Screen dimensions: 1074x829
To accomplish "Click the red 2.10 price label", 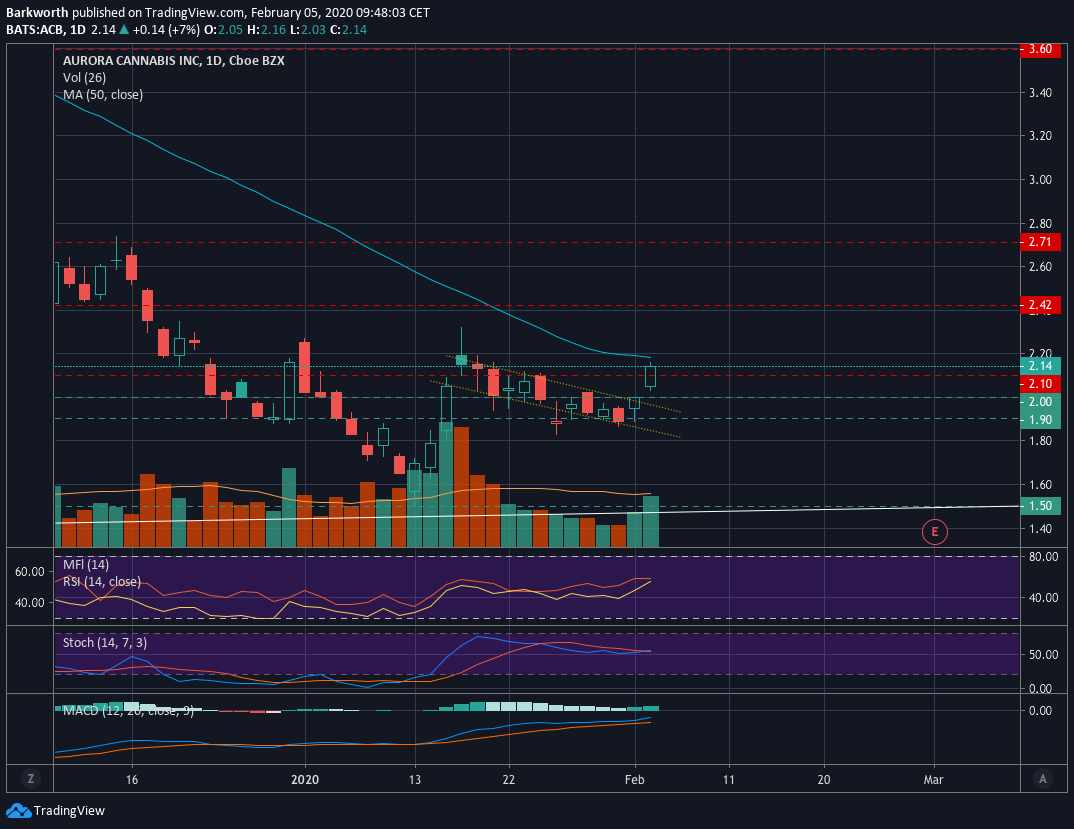I will pos(1040,384).
